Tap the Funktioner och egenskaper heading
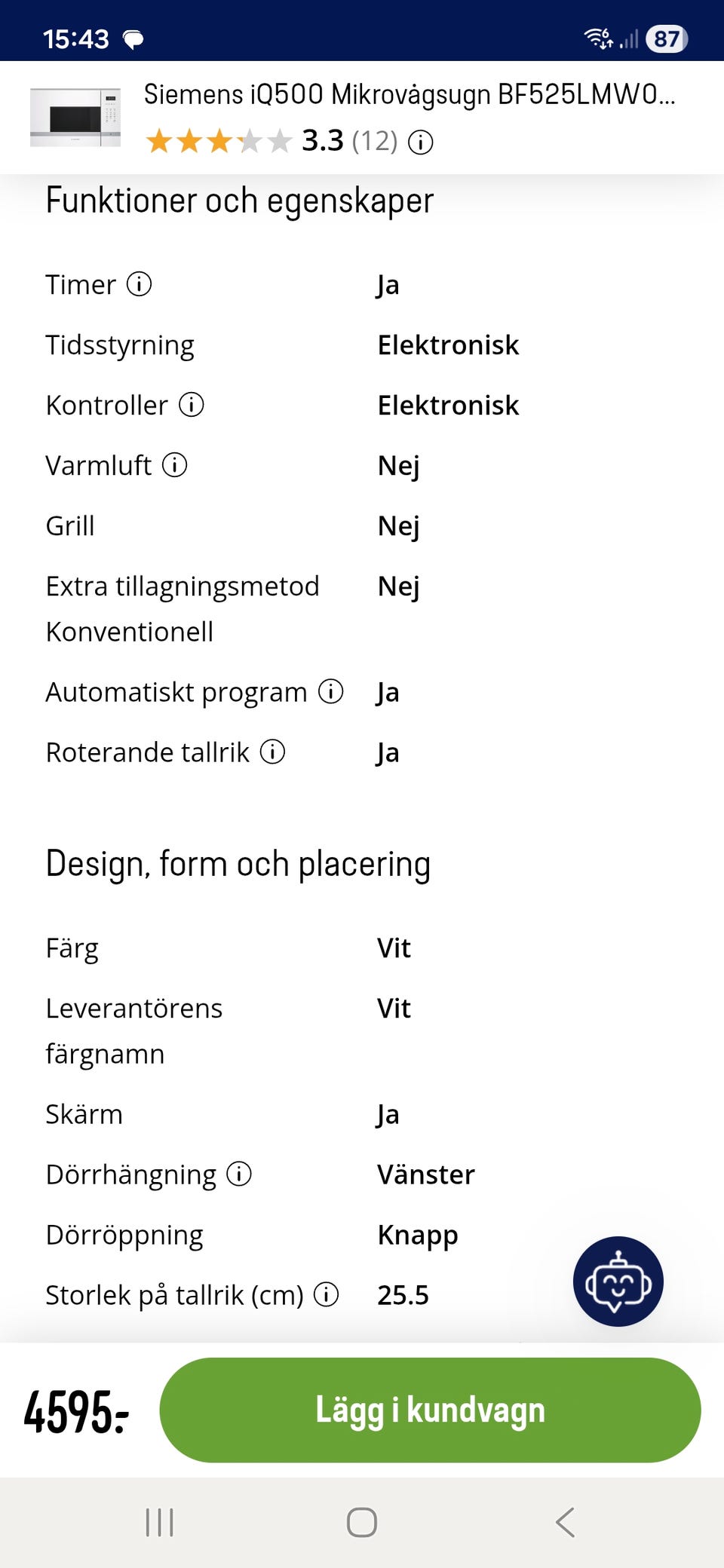 coord(240,201)
